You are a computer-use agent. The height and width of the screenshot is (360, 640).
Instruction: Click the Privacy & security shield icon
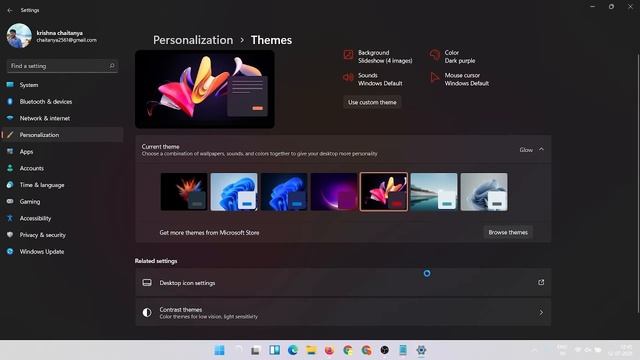click(x=10, y=235)
